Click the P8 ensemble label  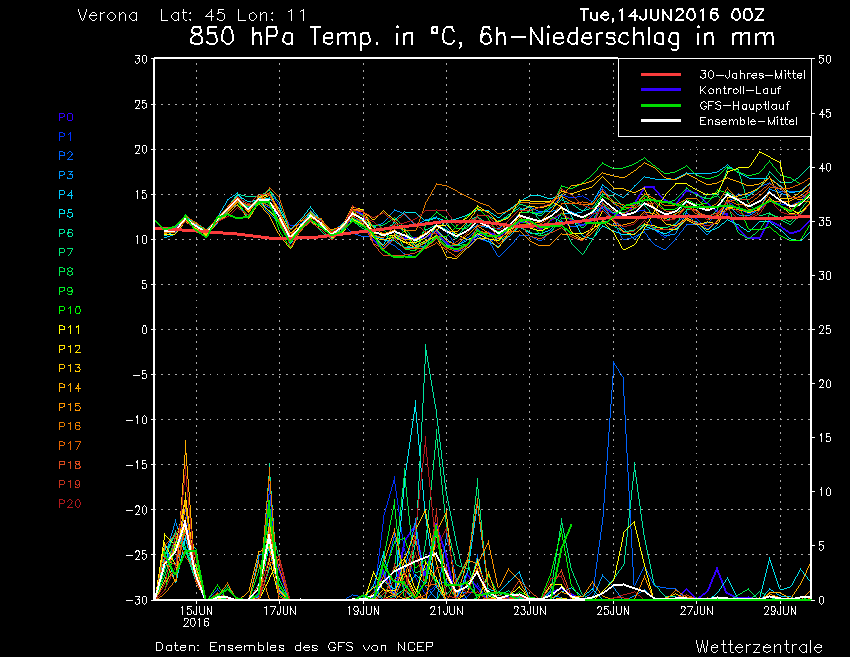coord(66,272)
